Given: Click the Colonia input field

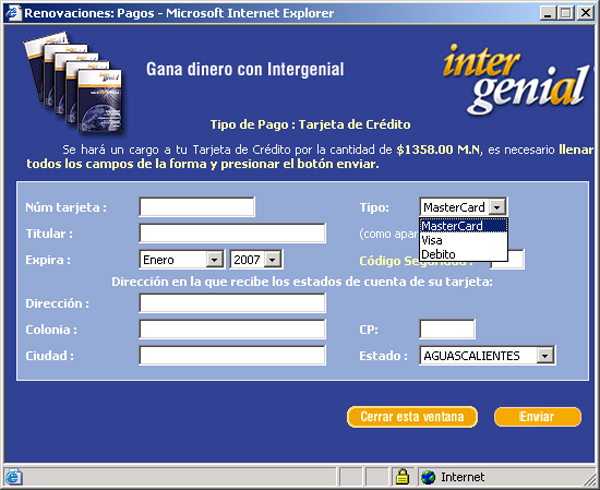Looking at the screenshot, I should click(232, 329).
